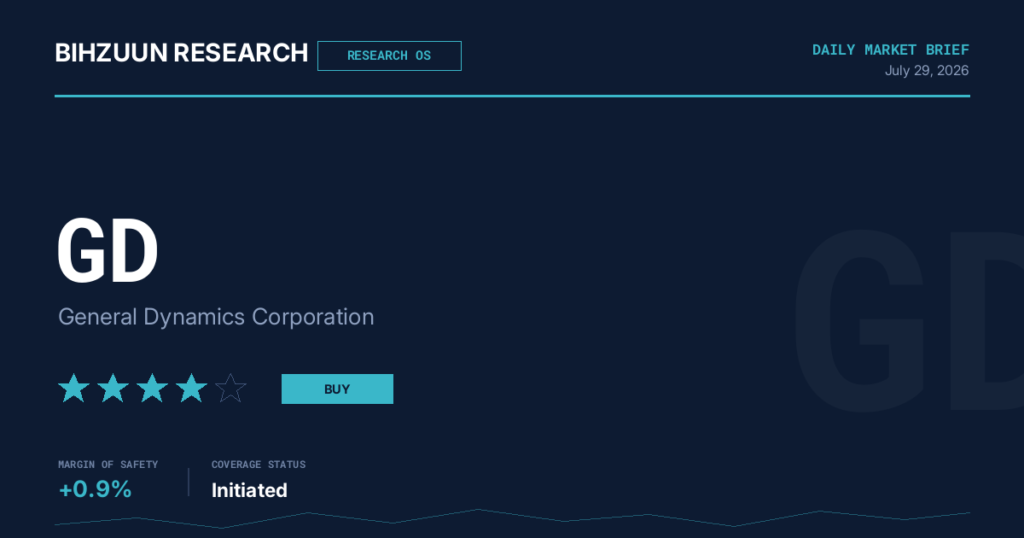Image resolution: width=1024 pixels, height=538 pixels.
Task: Click the empty fifth rating star
Action: click(231, 388)
